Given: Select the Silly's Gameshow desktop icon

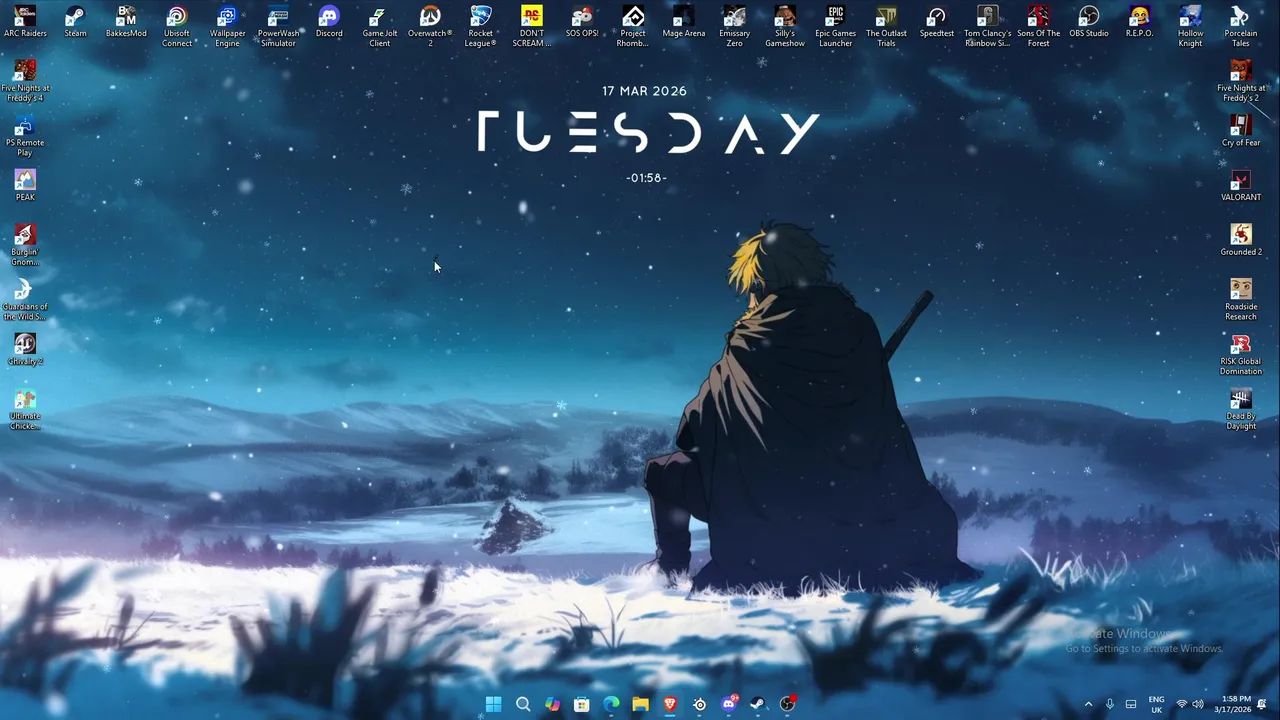Looking at the screenshot, I should (785, 26).
